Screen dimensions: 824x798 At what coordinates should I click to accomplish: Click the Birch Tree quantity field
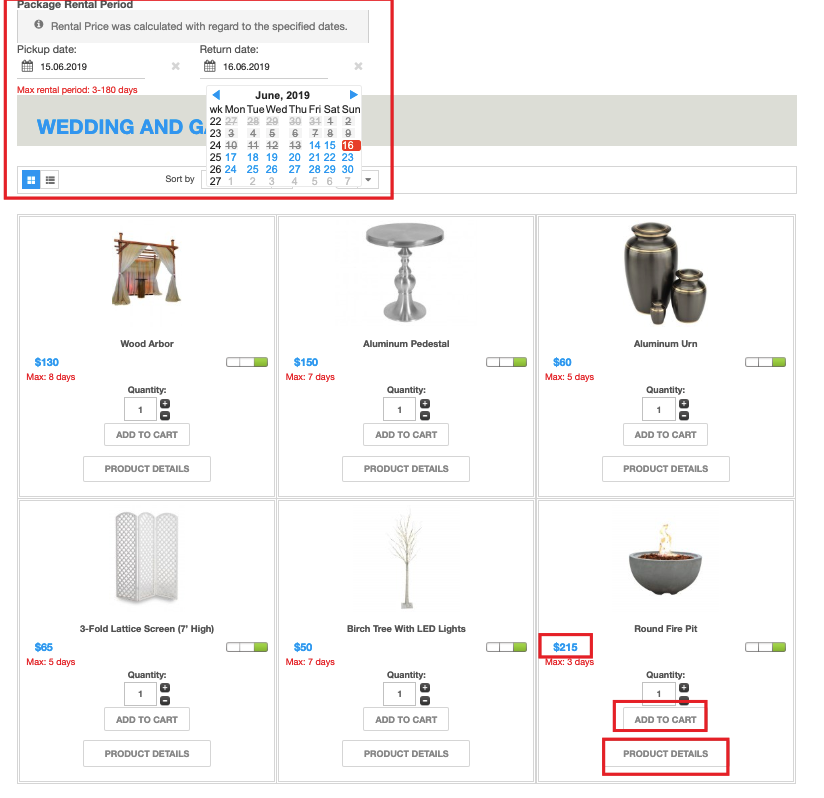coord(399,694)
